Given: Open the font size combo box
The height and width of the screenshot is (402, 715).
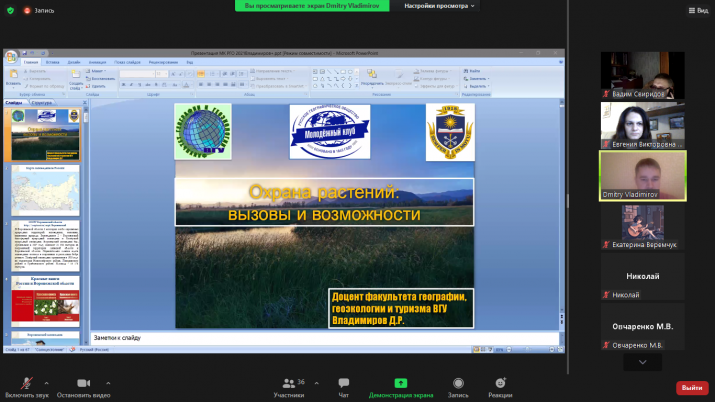Looking at the screenshot, I should point(161,74).
